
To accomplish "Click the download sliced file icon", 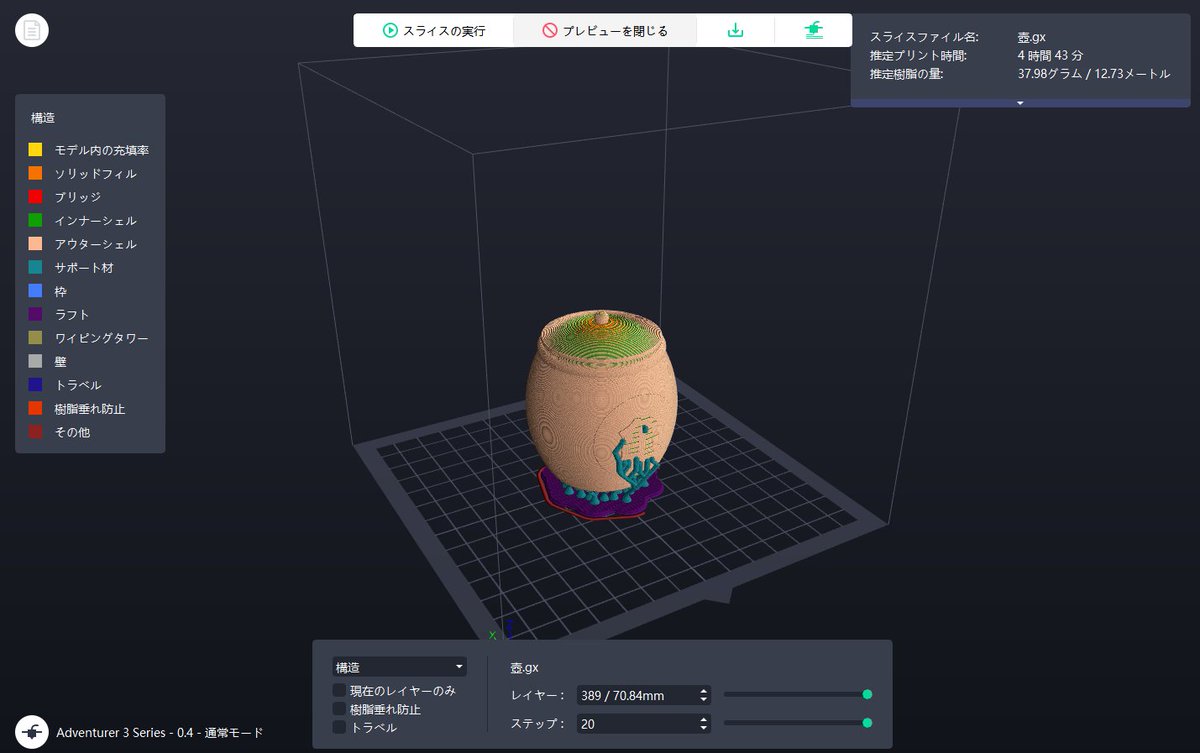I will pyautogui.click(x=735, y=30).
